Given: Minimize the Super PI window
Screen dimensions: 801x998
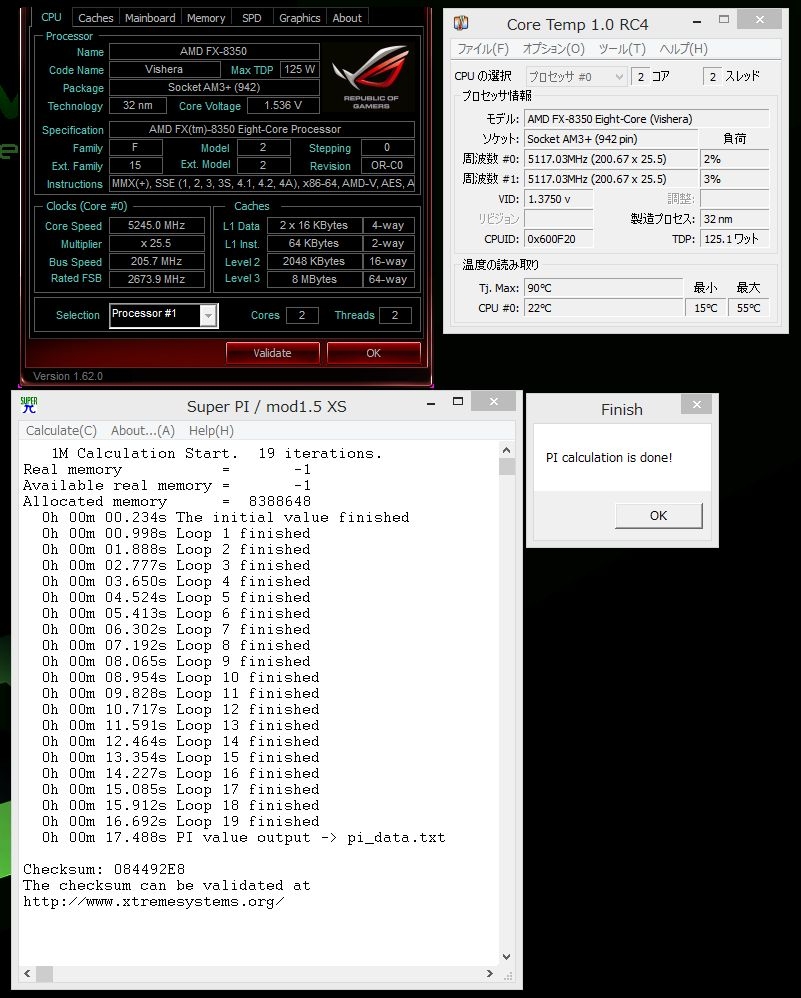Looking at the screenshot, I should [x=431, y=403].
